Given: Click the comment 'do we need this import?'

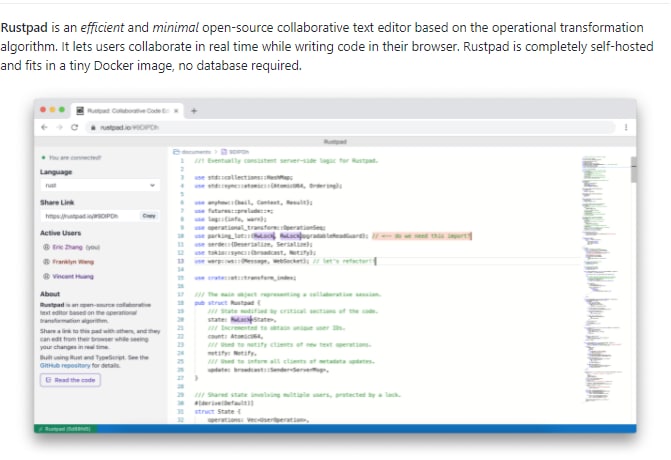Looking at the screenshot, I should 422,236.
